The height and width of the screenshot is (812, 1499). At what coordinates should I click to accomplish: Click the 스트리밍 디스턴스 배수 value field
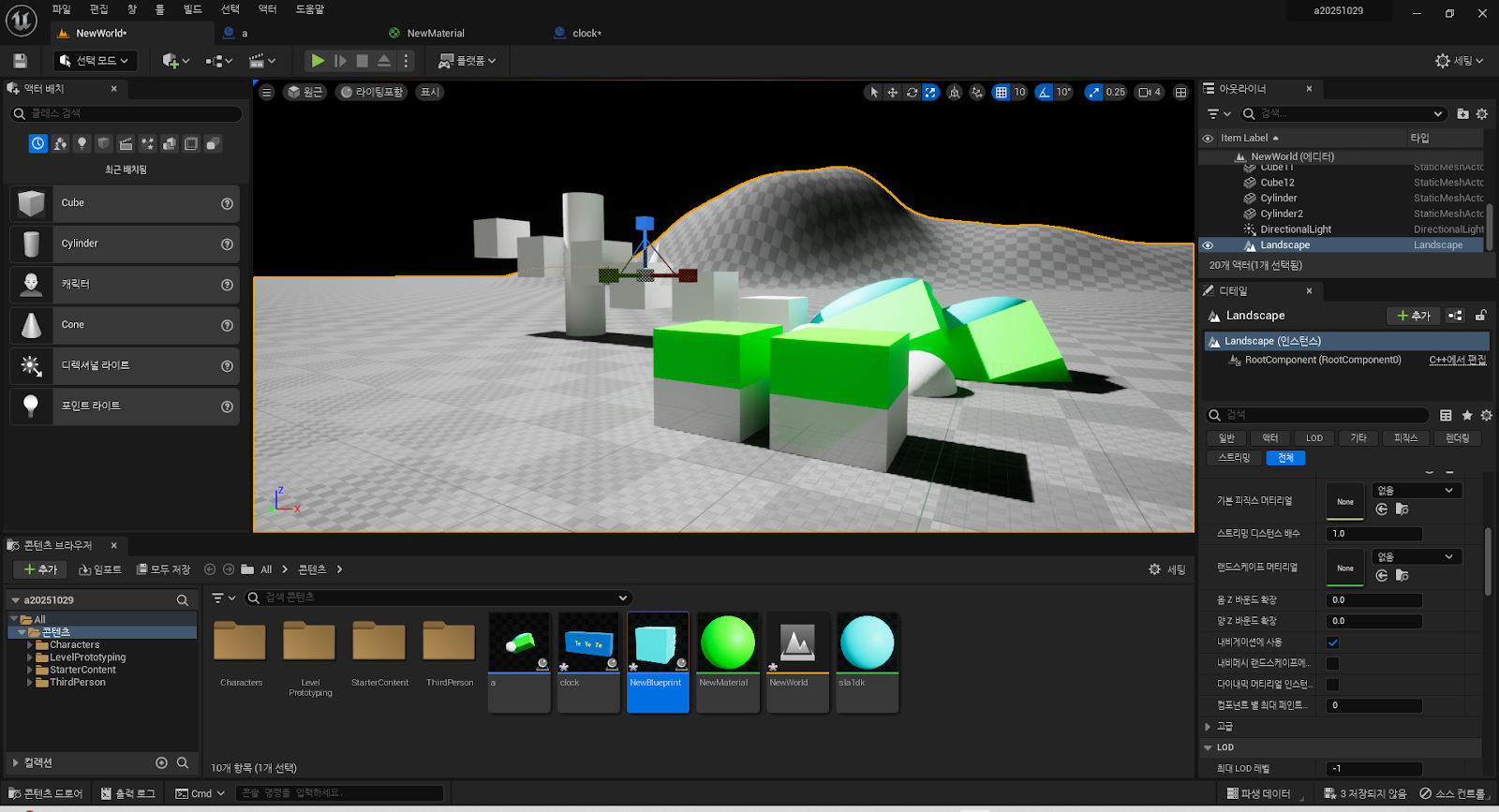tap(1374, 534)
